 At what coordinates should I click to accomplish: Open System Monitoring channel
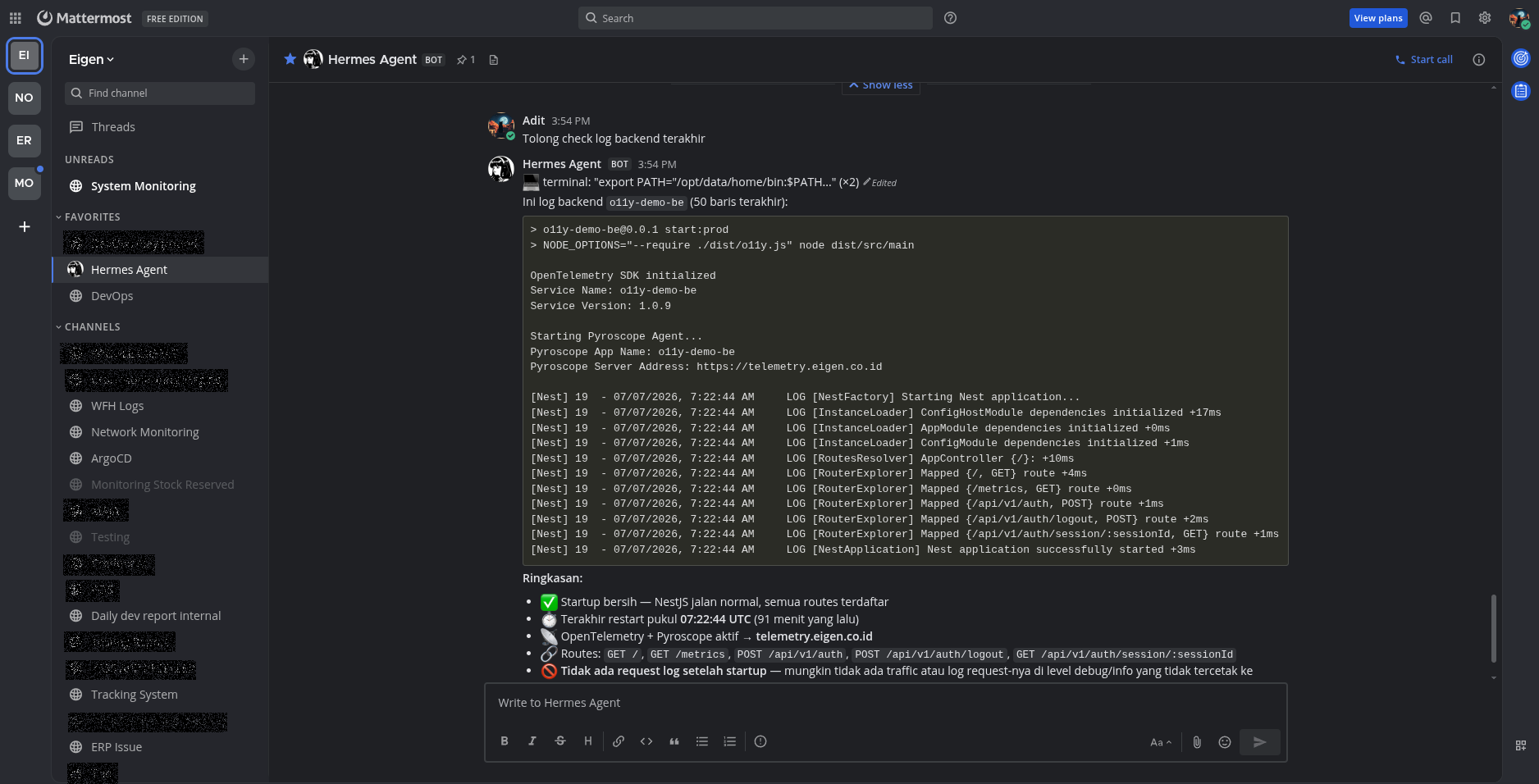coord(160,186)
